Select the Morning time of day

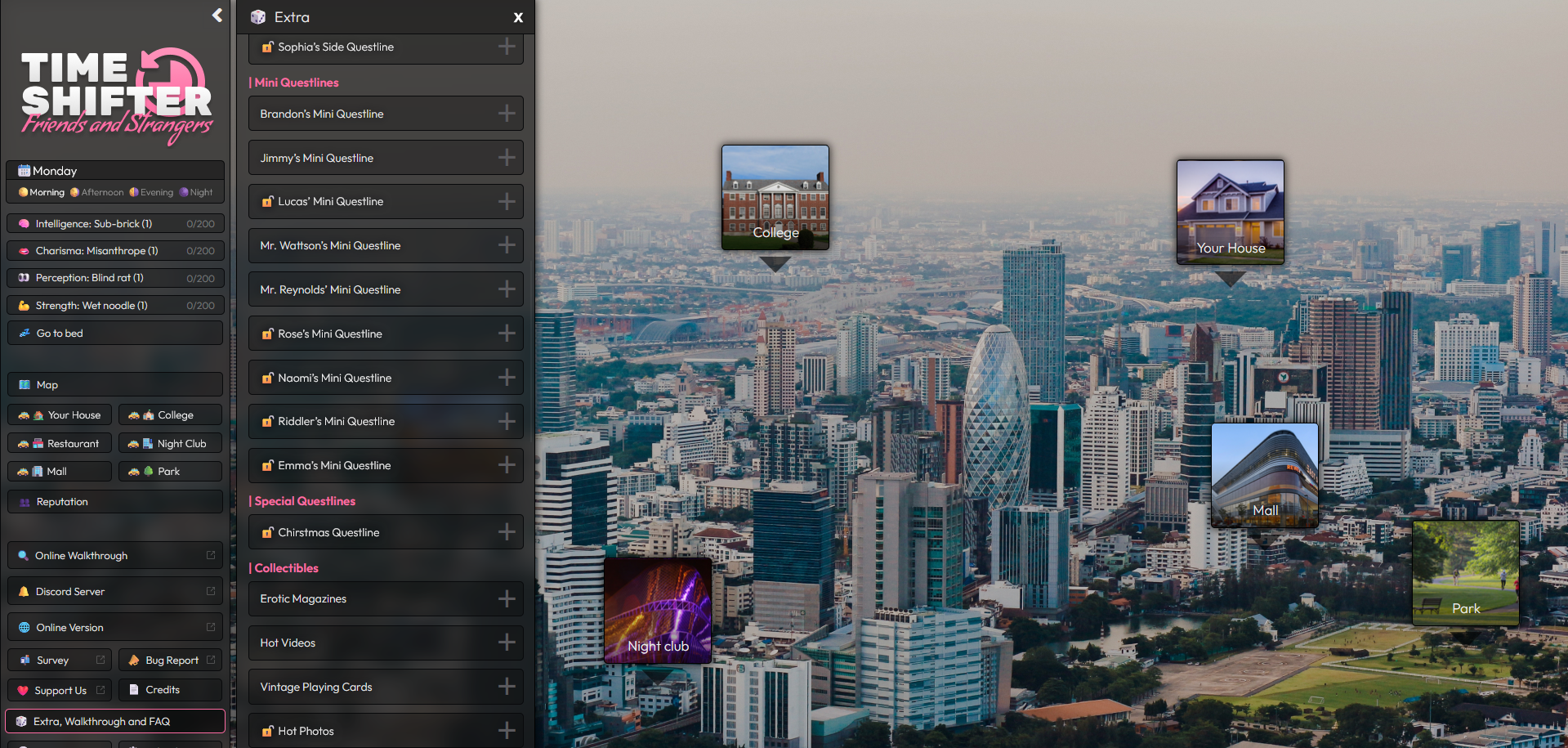point(42,192)
